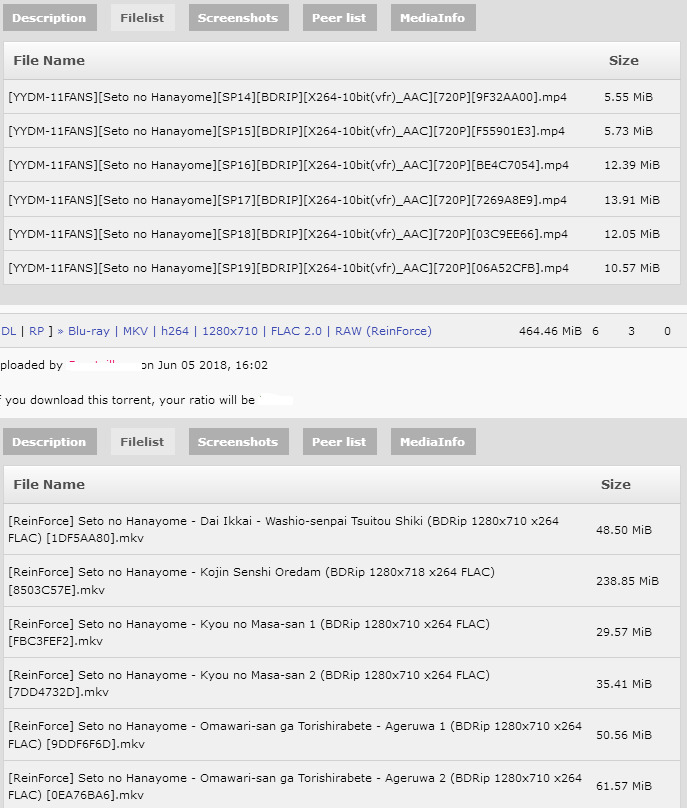Viewport: 687px width, 808px height.
Task: Click Filelist tab above the ReinForce files
Action: point(142,442)
